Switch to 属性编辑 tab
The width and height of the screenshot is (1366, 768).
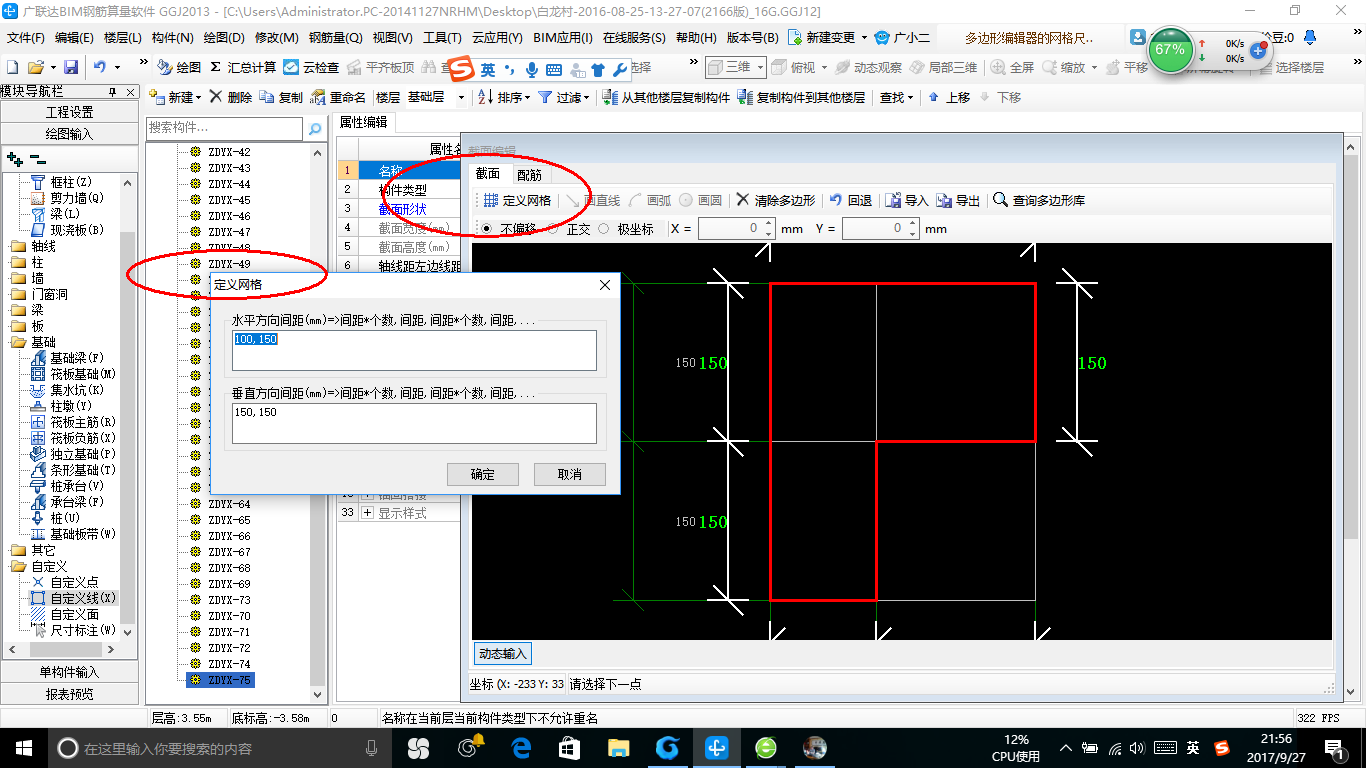tap(364, 122)
